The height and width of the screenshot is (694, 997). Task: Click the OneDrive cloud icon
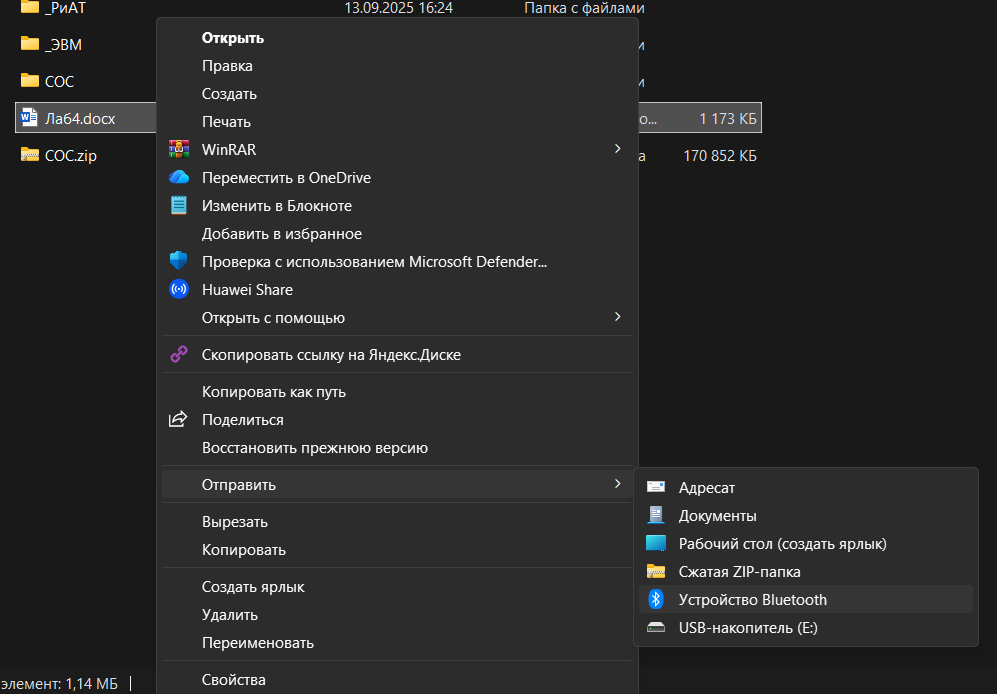[179, 177]
